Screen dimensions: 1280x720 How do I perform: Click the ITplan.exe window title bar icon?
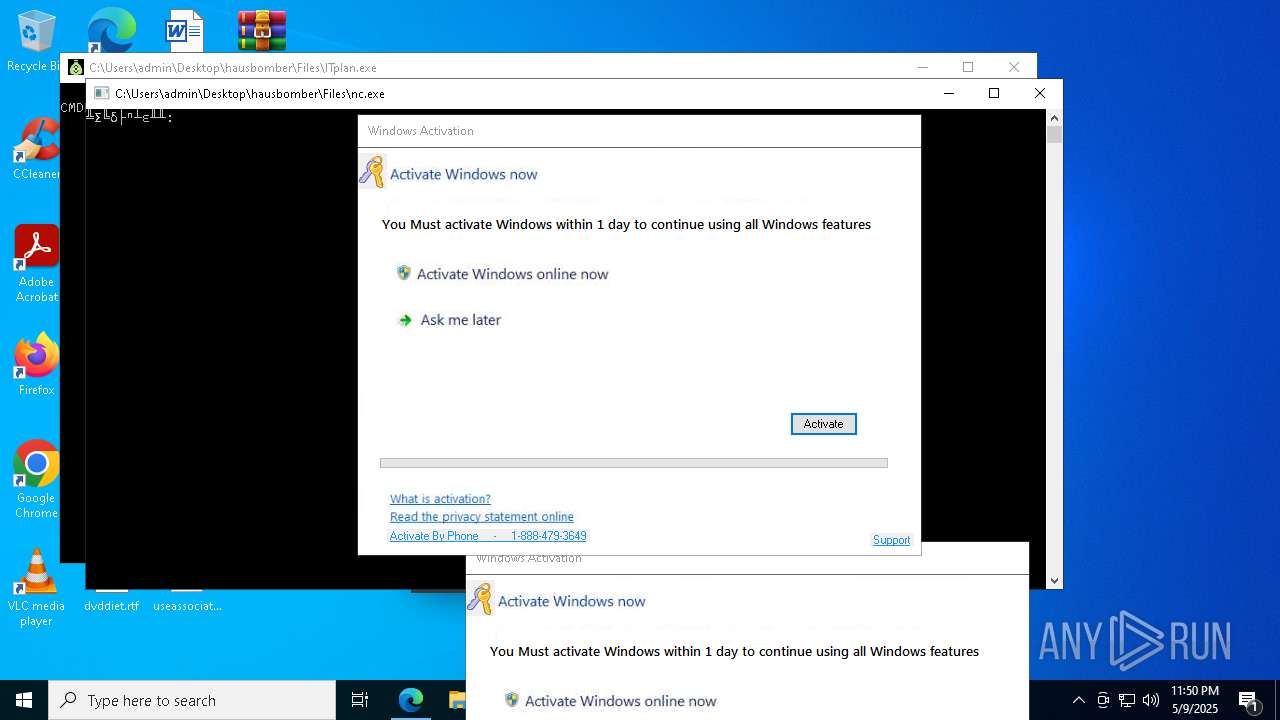pos(76,68)
